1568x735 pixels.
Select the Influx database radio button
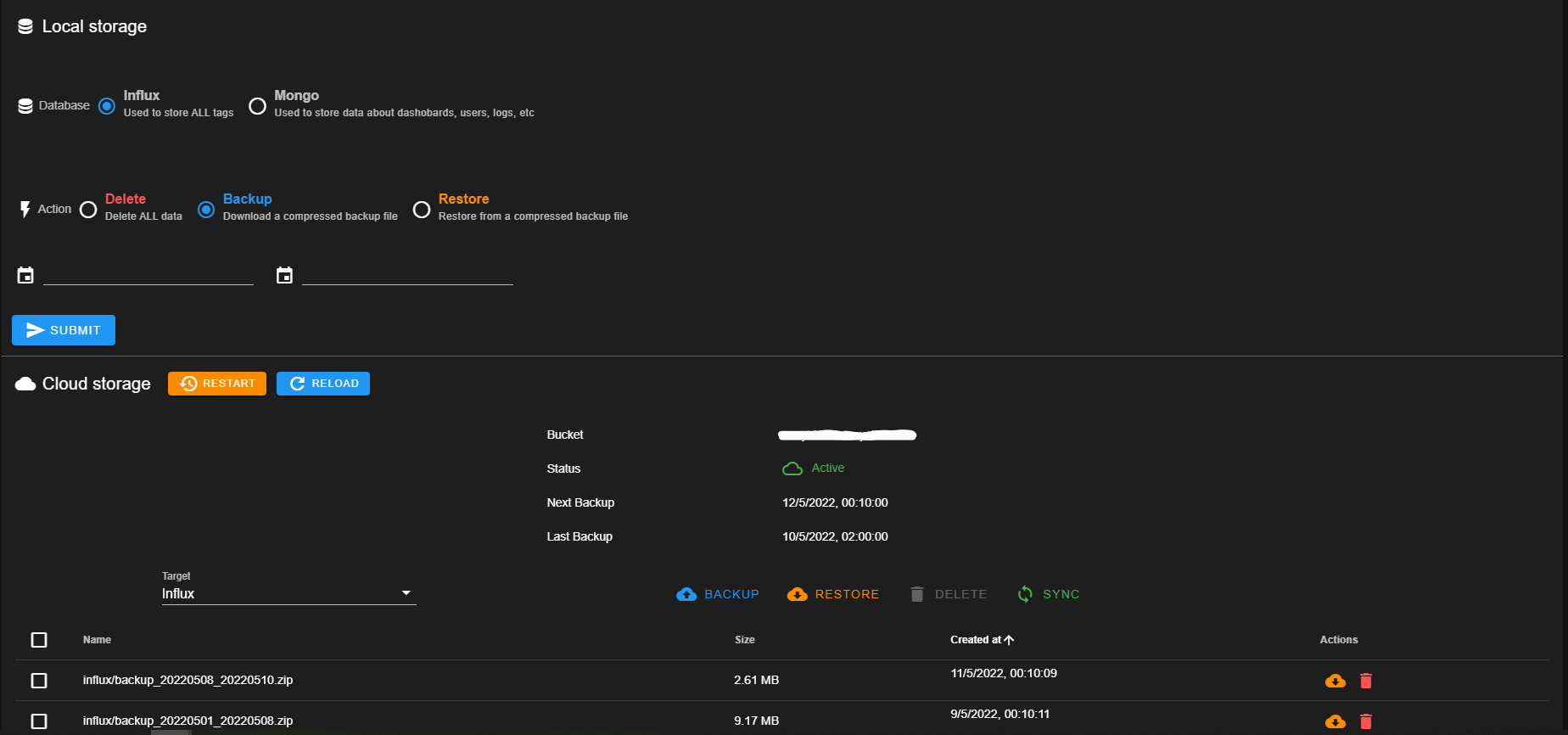point(107,106)
